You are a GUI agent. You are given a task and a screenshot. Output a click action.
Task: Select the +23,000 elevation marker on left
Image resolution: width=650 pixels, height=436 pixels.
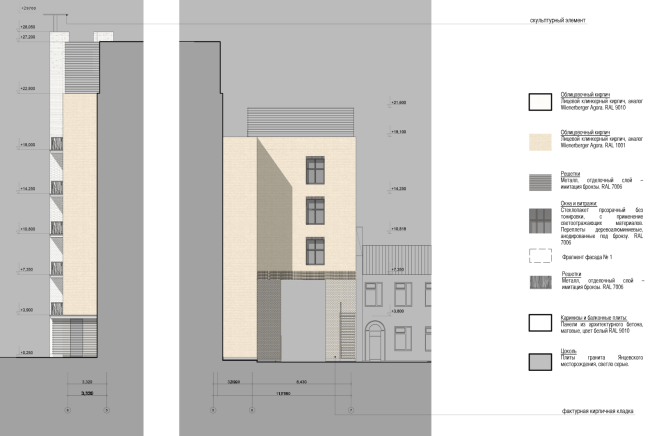tap(27, 89)
